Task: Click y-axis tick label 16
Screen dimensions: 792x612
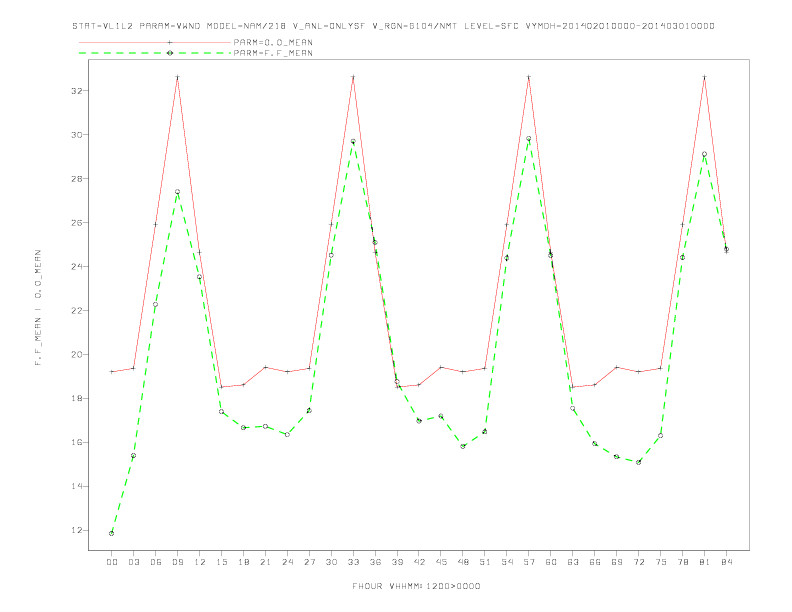Action: tap(77, 442)
